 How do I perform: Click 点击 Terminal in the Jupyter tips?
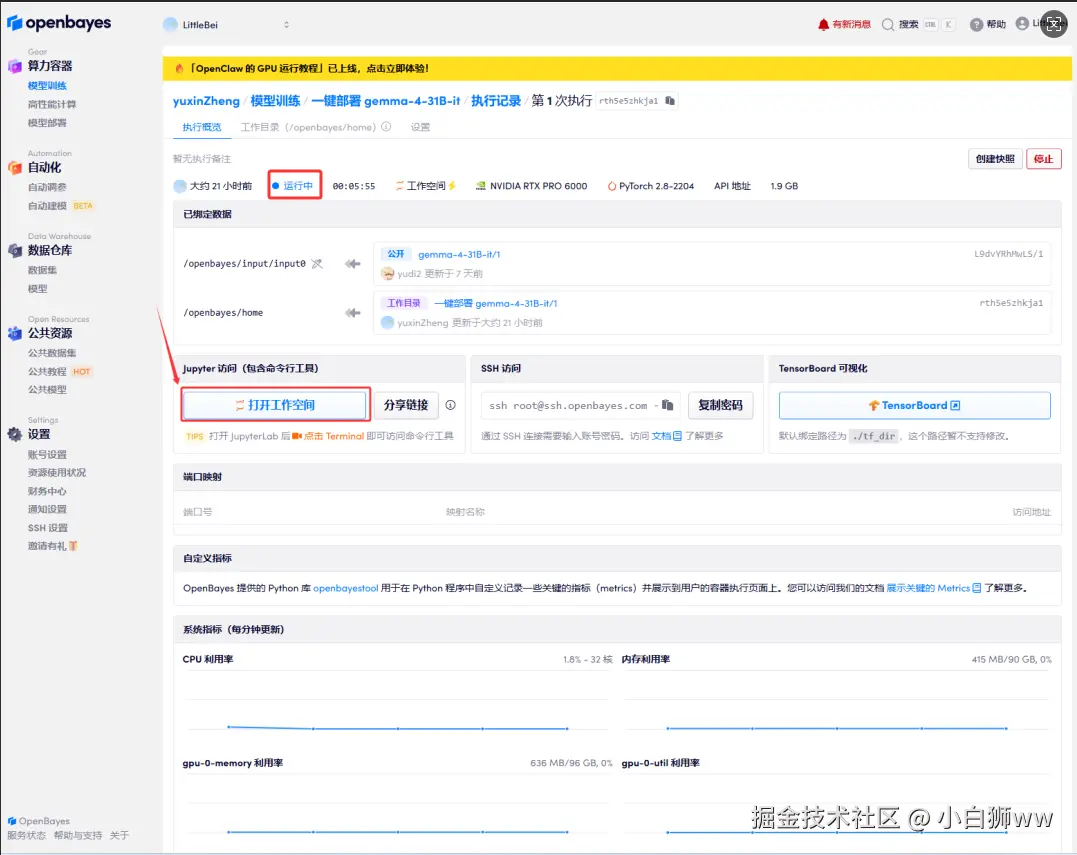point(334,436)
